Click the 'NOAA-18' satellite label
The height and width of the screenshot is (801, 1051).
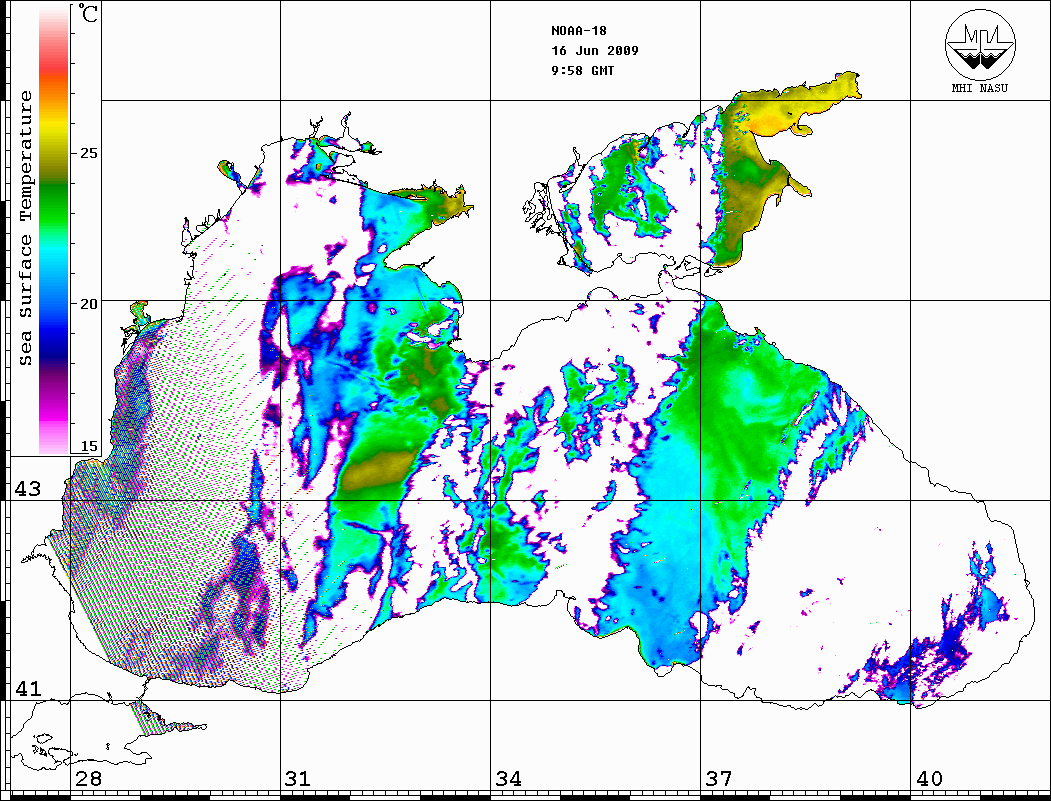[578, 31]
